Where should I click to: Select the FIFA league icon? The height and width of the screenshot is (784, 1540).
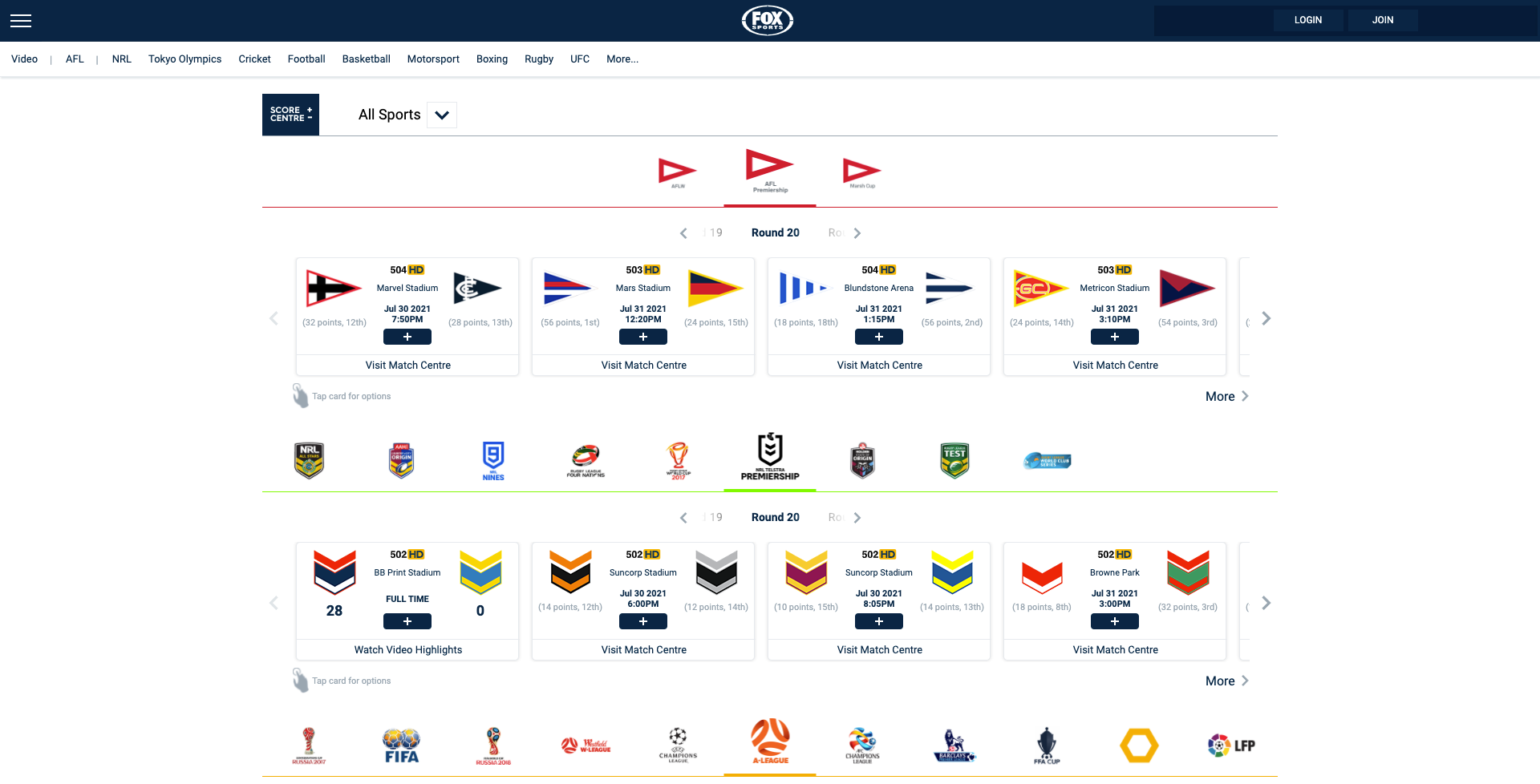tap(401, 746)
